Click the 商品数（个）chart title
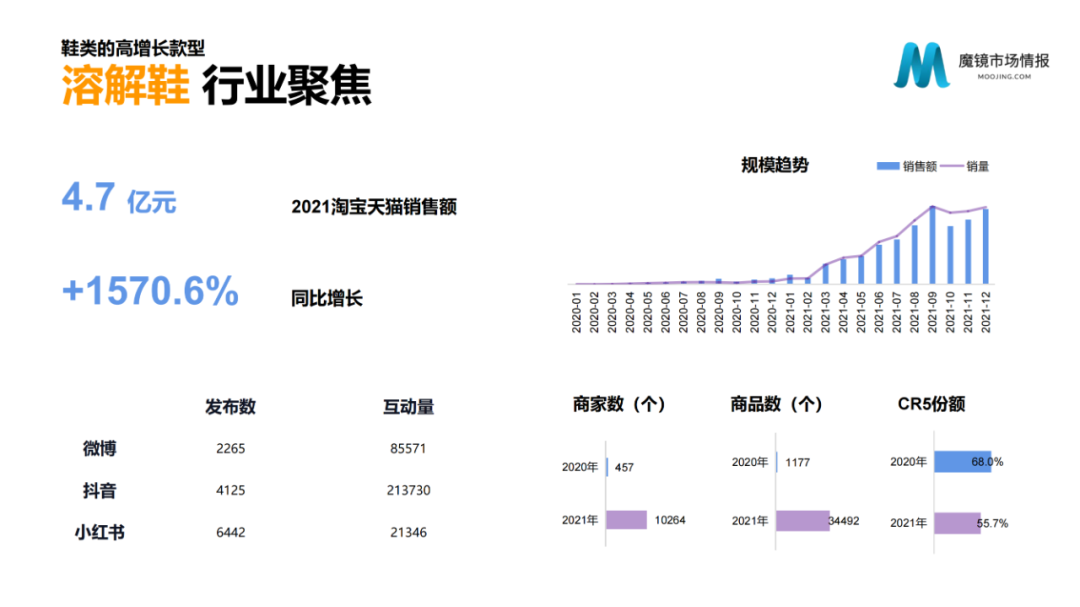Screen dimensions: 1080x607 (x=776, y=404)
